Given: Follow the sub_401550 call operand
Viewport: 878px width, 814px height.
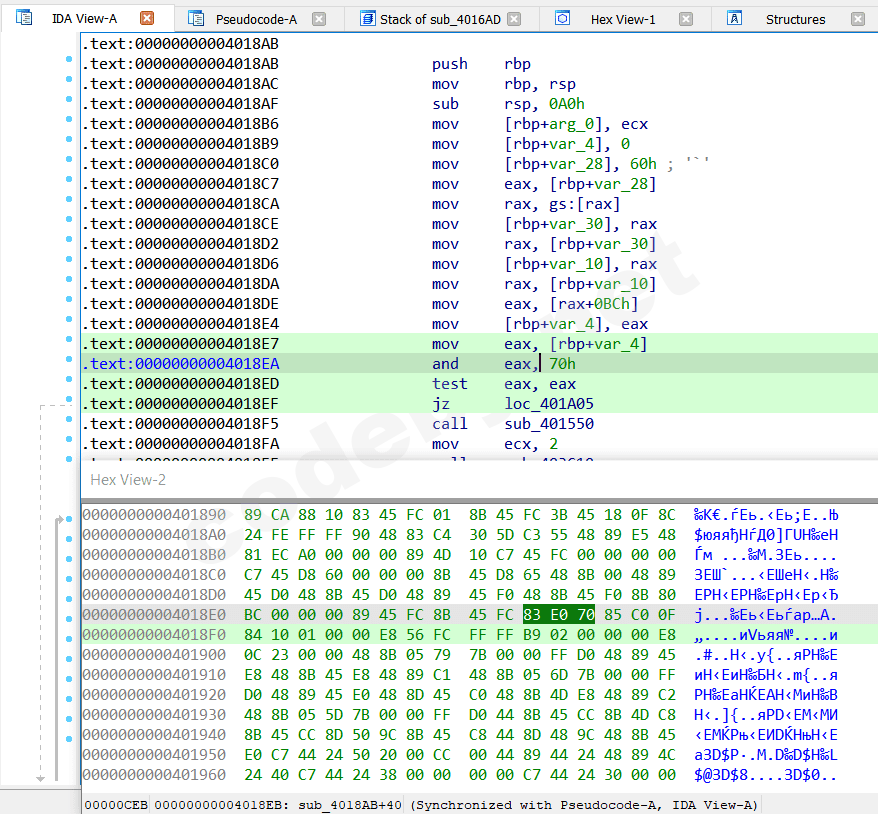Looking at the screenshot, I should click(549, 424).
